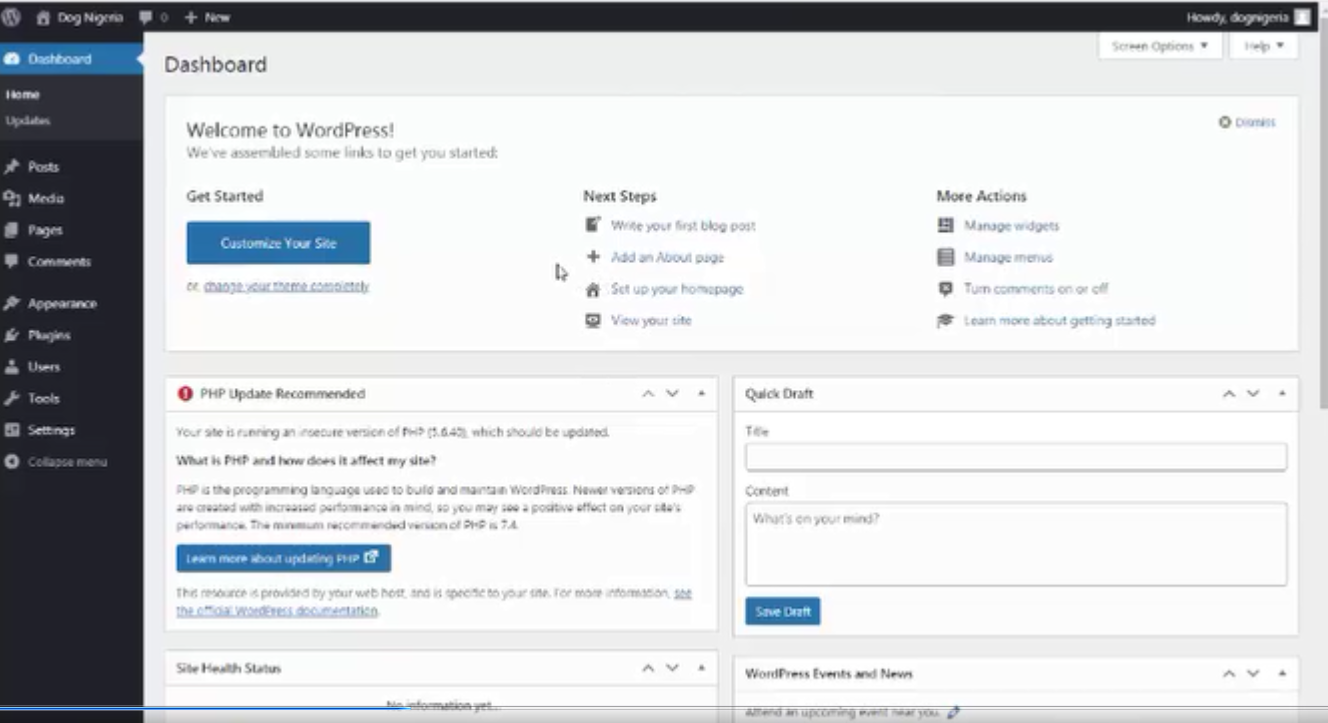
Task: Click the WordPress logo in admin bar
Action: point(13,17)
